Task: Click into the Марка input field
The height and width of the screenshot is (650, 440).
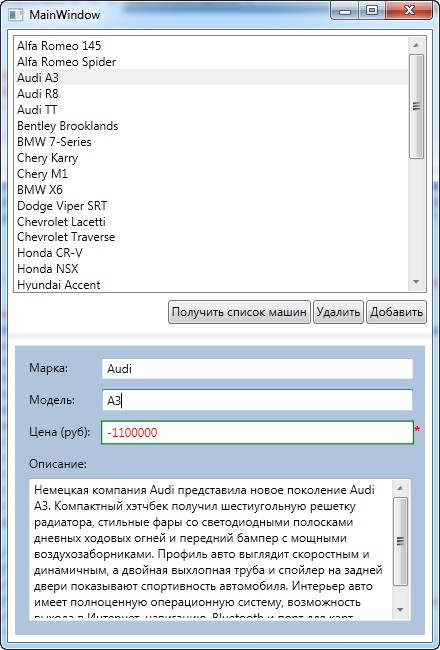Action: pos(257,369)
